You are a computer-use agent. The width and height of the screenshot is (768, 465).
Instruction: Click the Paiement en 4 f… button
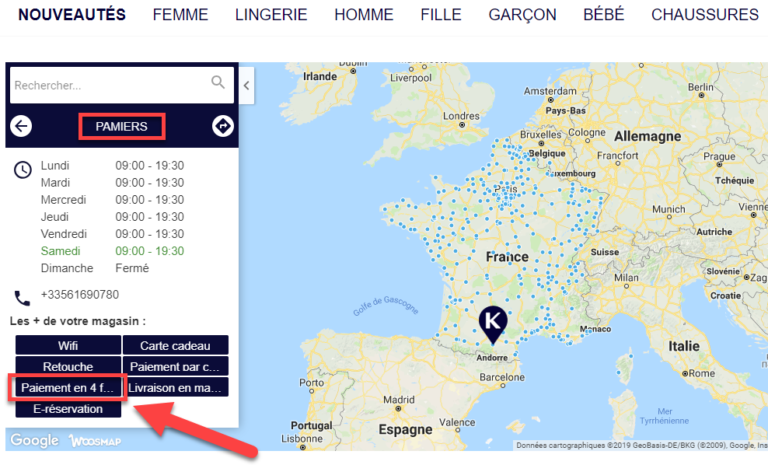click(68, 388)
